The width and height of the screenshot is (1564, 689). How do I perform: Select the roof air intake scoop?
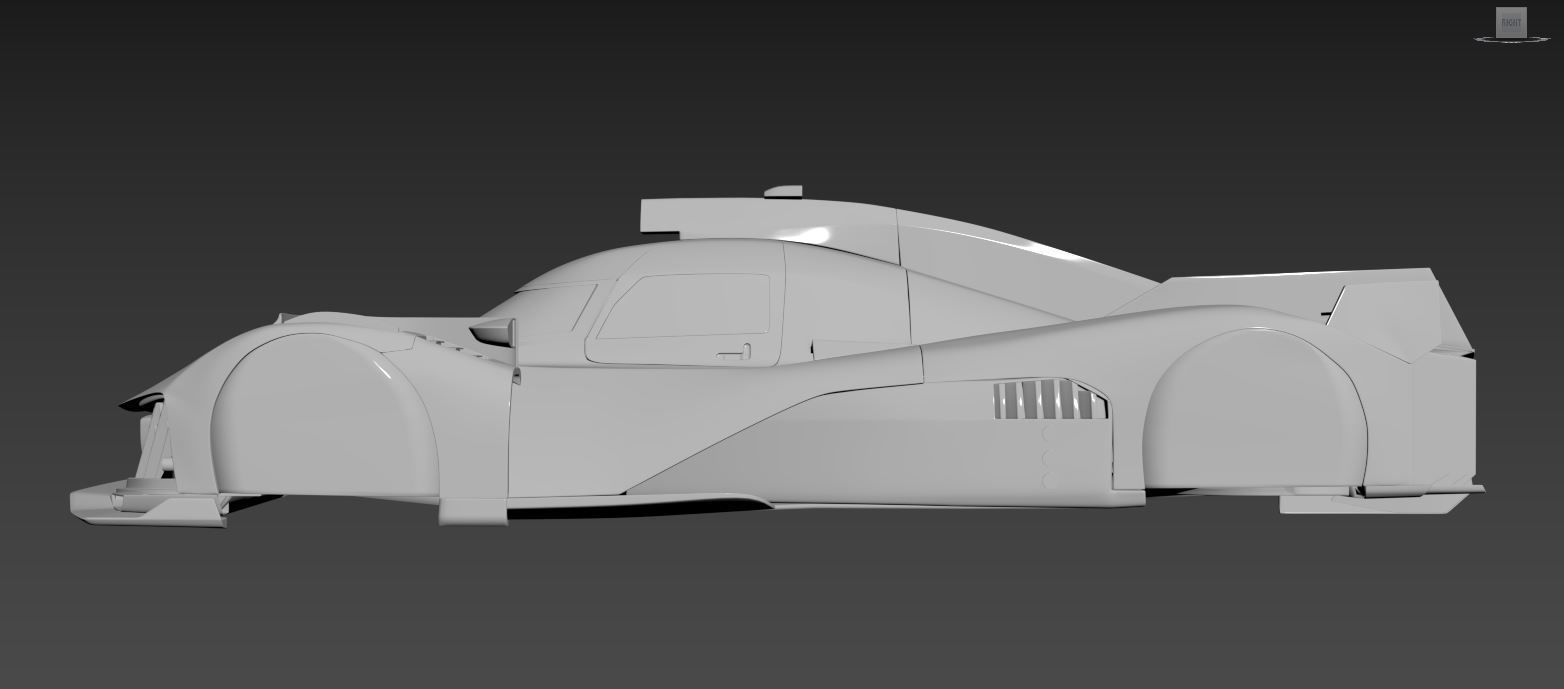click(x=768, y=230)
